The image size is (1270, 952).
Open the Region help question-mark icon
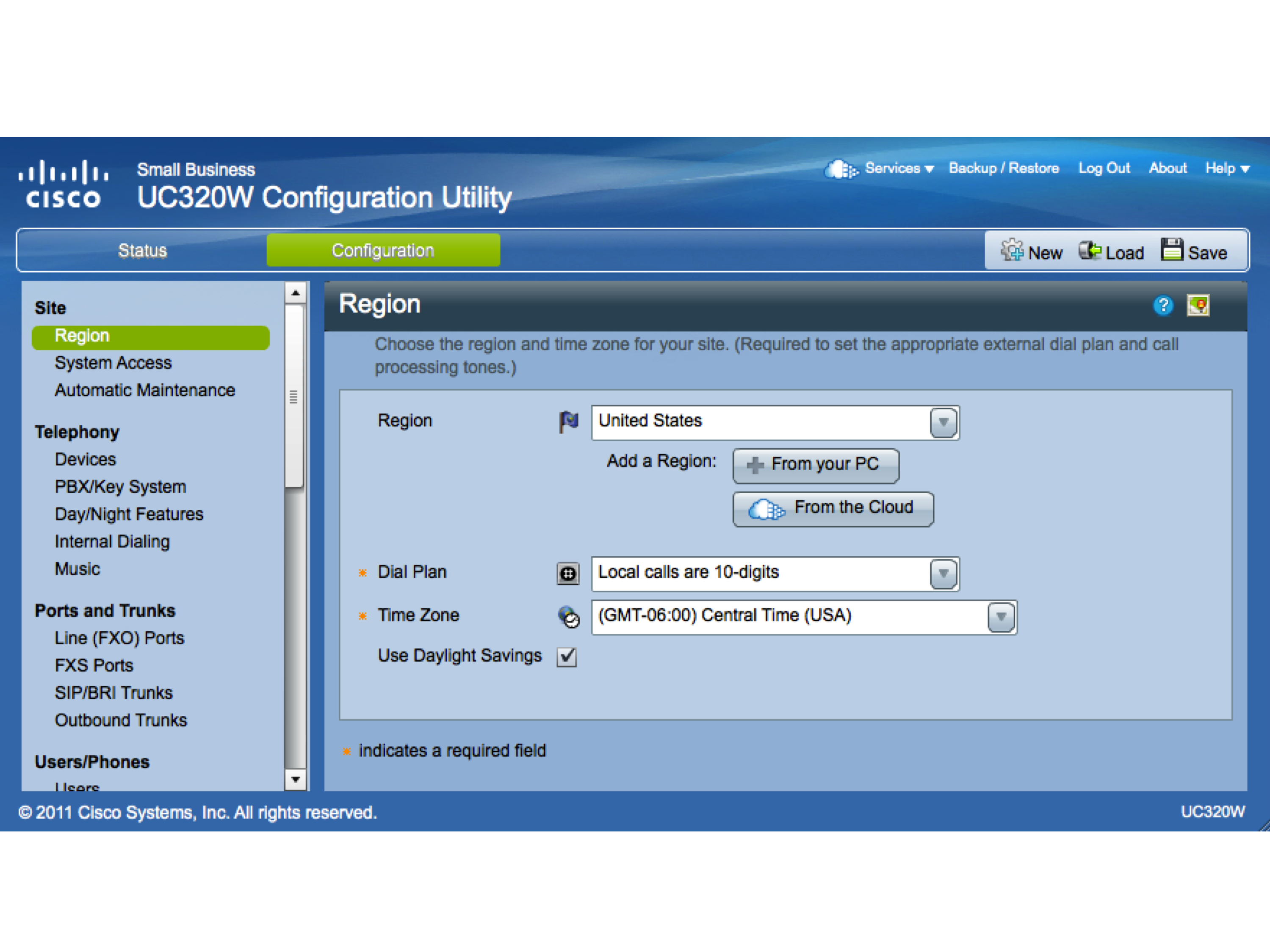(x=1163, y=305)
